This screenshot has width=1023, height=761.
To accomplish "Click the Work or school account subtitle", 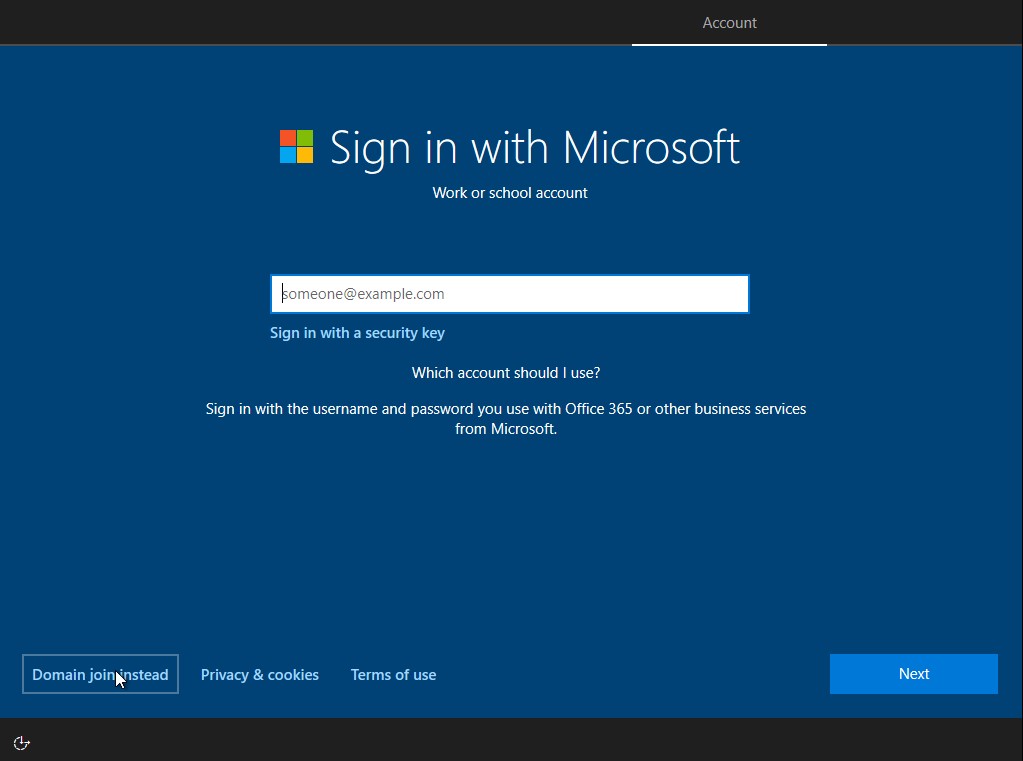I will coord(510,192).
